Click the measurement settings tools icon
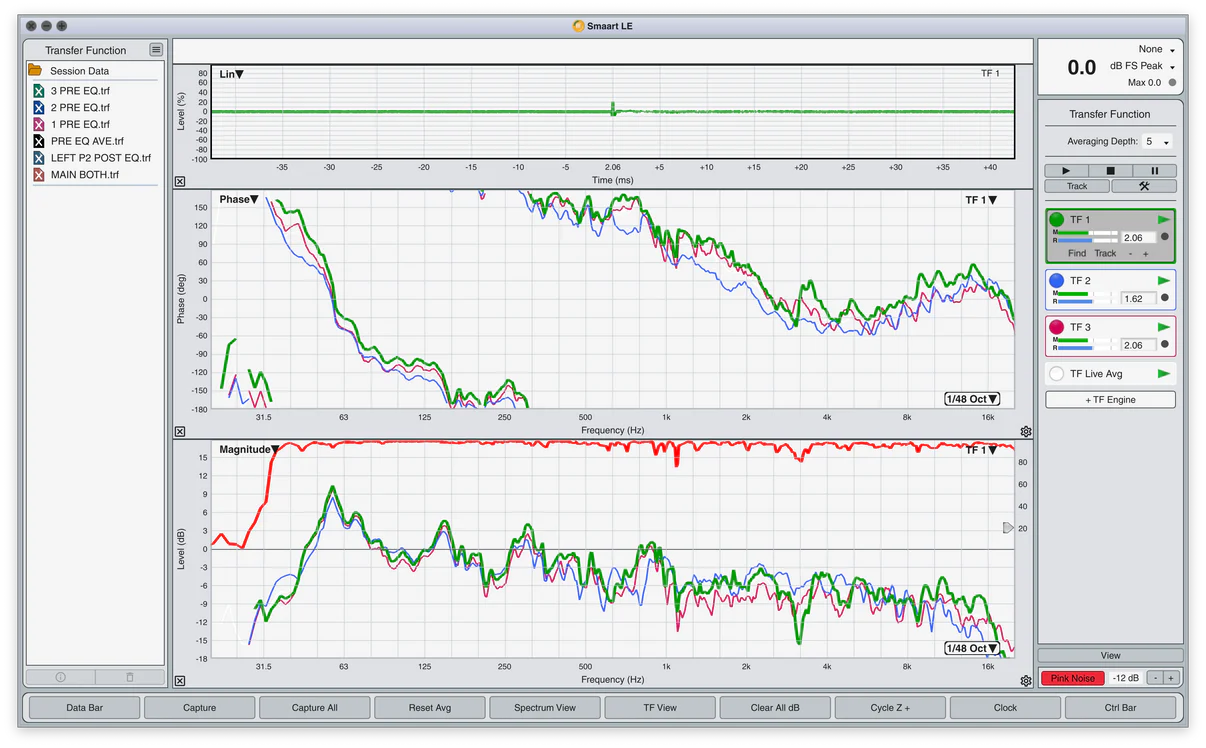Screen dimensions: 1206x748 pos(1143,186)
